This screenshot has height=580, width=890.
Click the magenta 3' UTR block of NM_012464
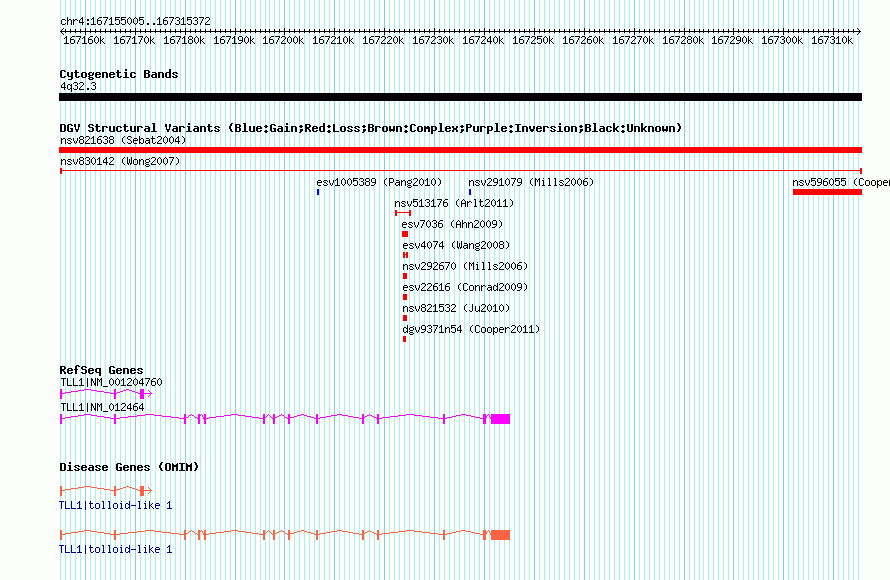(500, 419)
